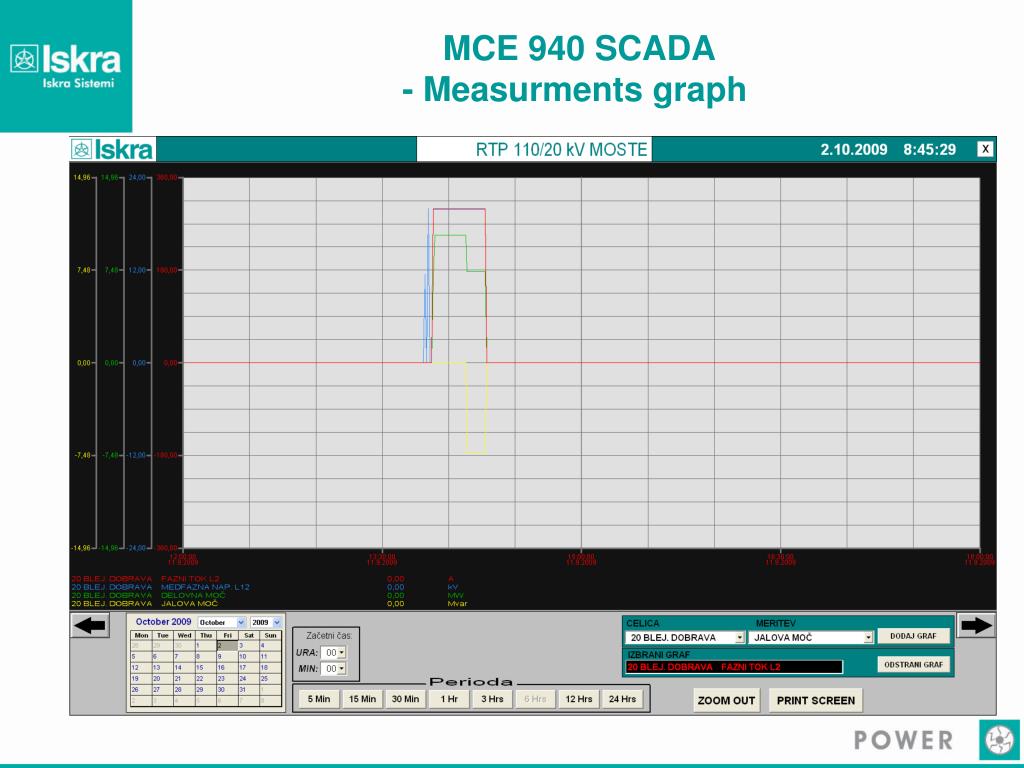Viewport: 1024px width, 768px height.
Task: Select October 15 in the calendar
Action: (206, 667)
